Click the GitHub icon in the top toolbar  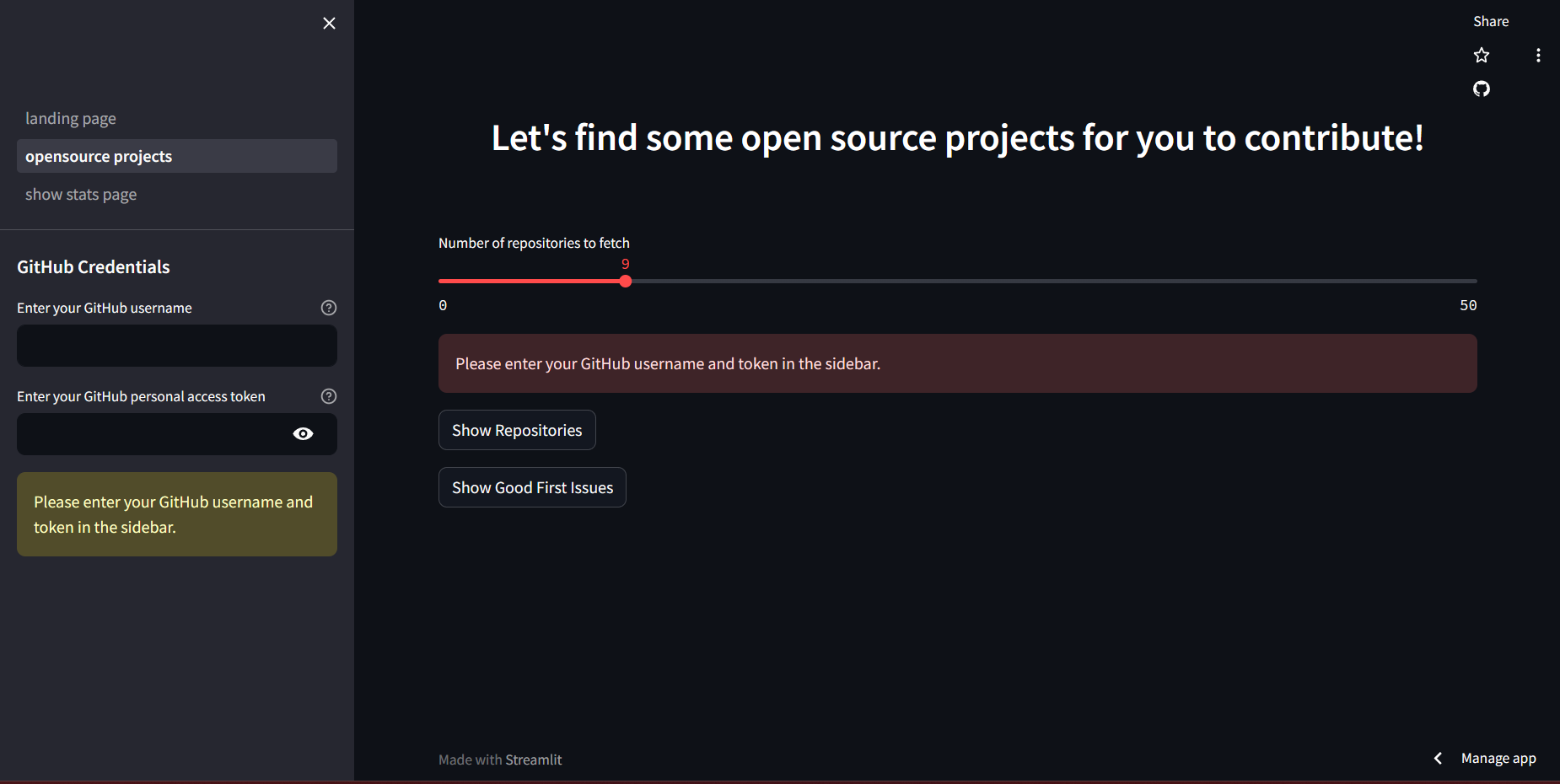1482,89
